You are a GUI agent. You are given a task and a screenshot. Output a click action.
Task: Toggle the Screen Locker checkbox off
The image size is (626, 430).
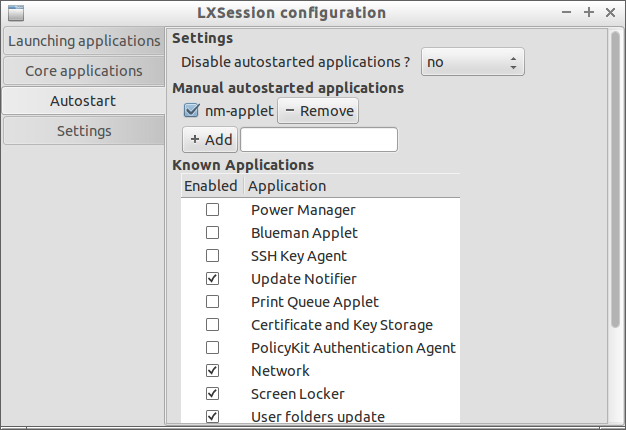coord(212,394)
